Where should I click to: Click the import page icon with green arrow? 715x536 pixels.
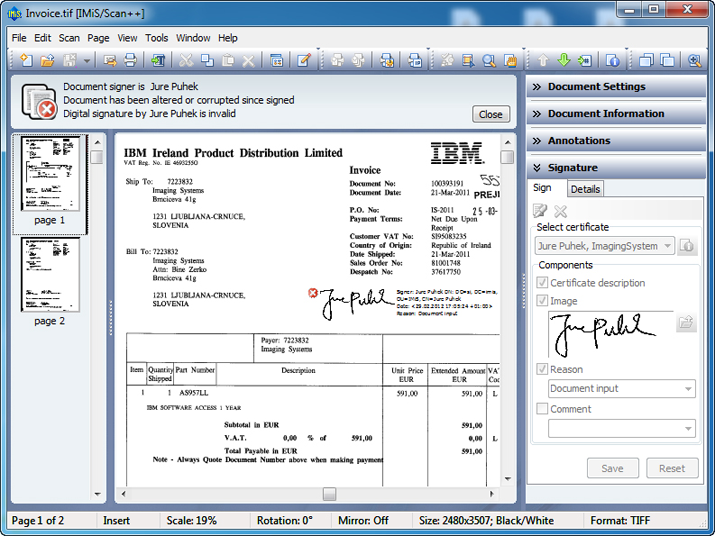[x=158, y=60]
